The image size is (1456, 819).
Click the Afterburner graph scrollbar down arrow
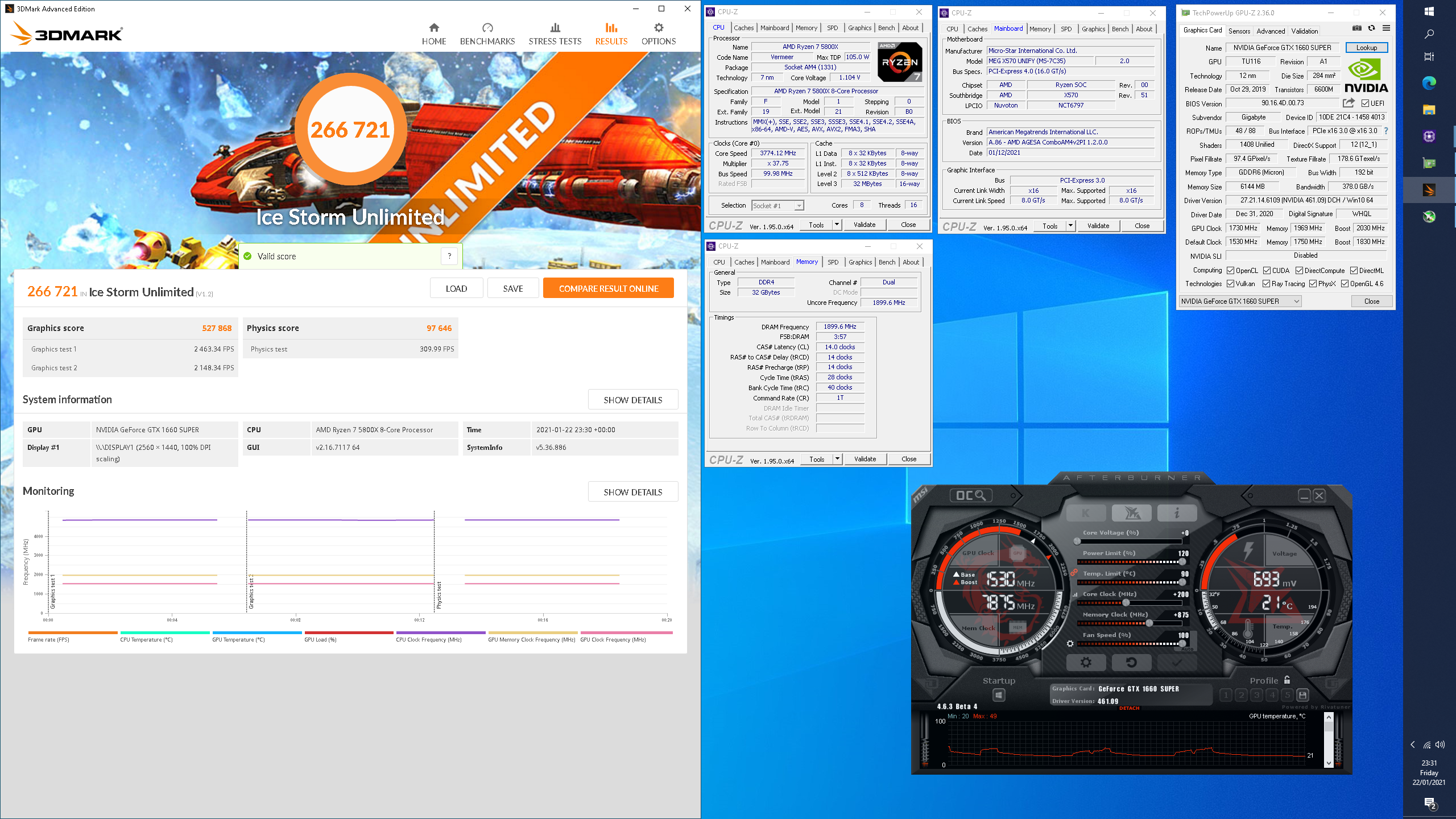(1329, 763)
